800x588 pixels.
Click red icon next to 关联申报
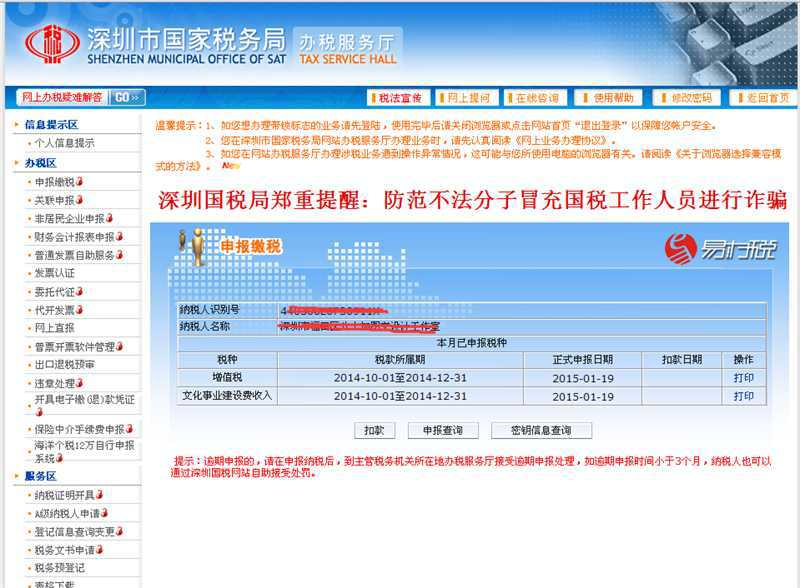pyautogui.click(x=79, y=200)
